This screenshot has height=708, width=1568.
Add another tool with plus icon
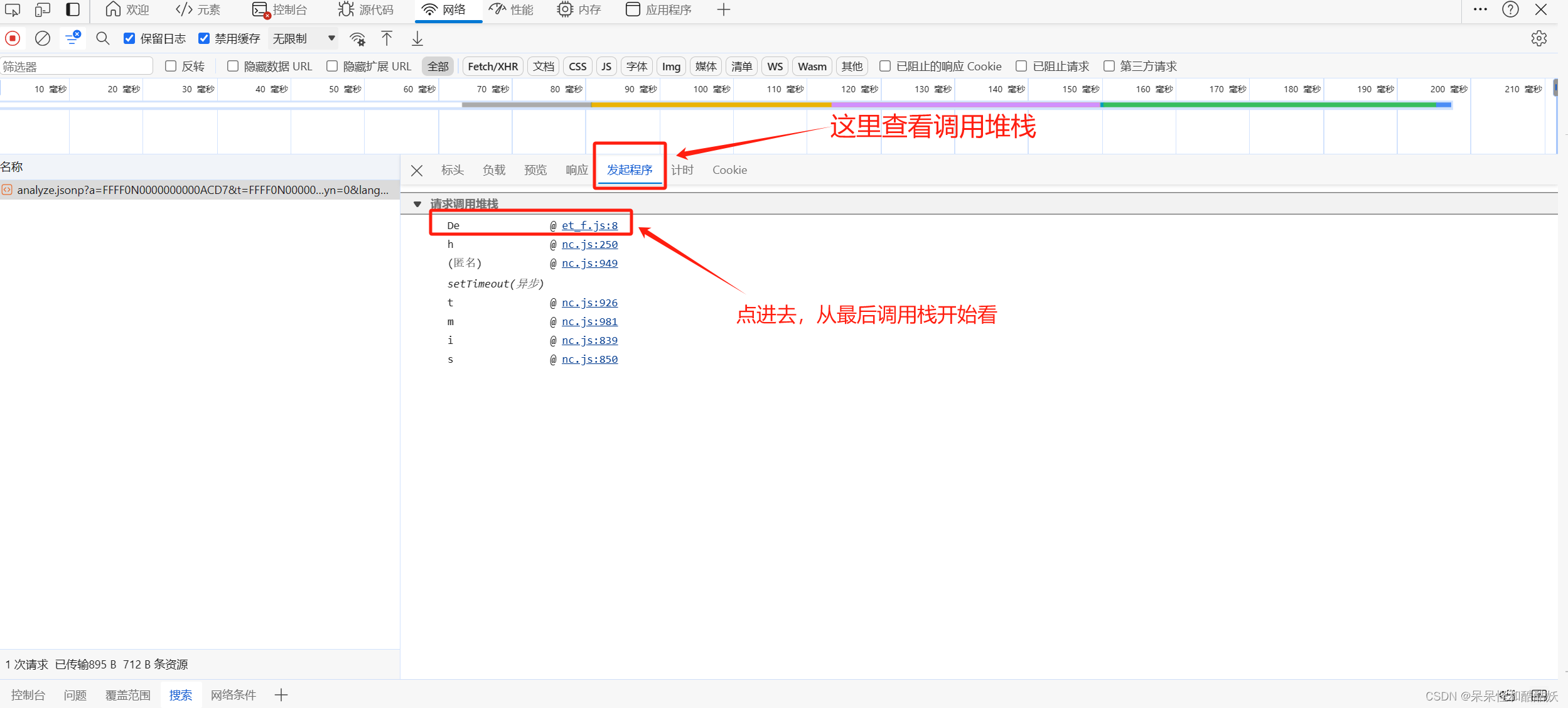point(724,9)
